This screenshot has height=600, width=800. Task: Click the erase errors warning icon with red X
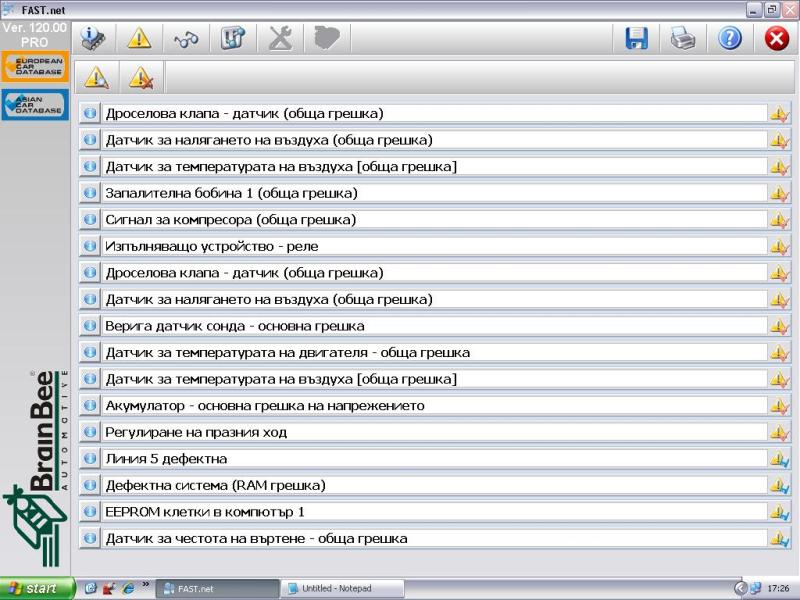[142, 77]
